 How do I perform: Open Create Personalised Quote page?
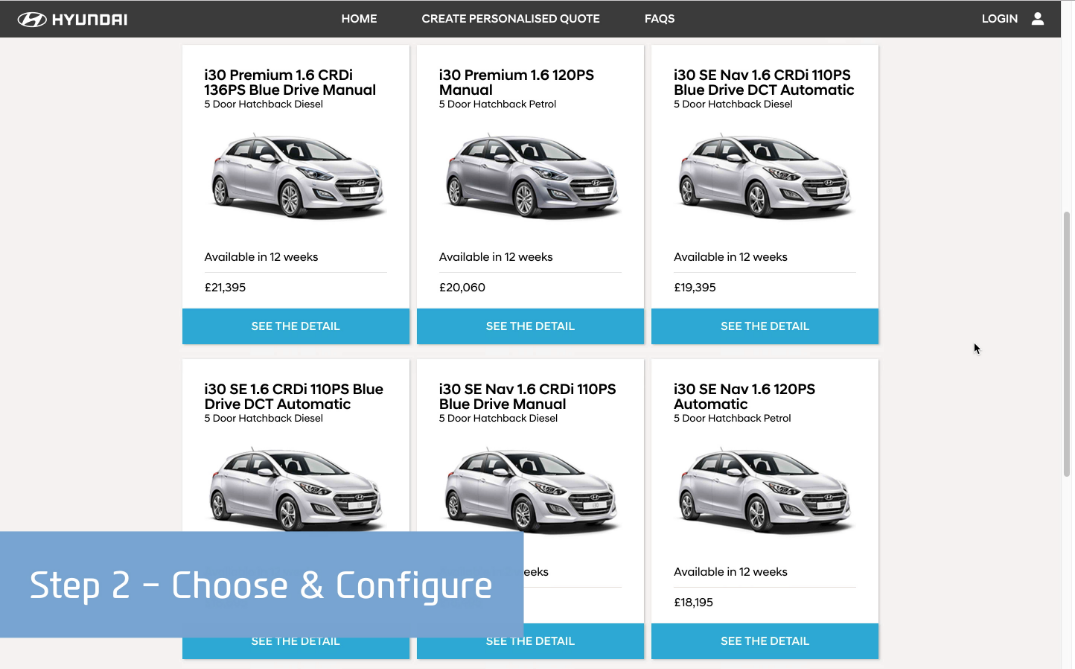(x=510, y=19)
